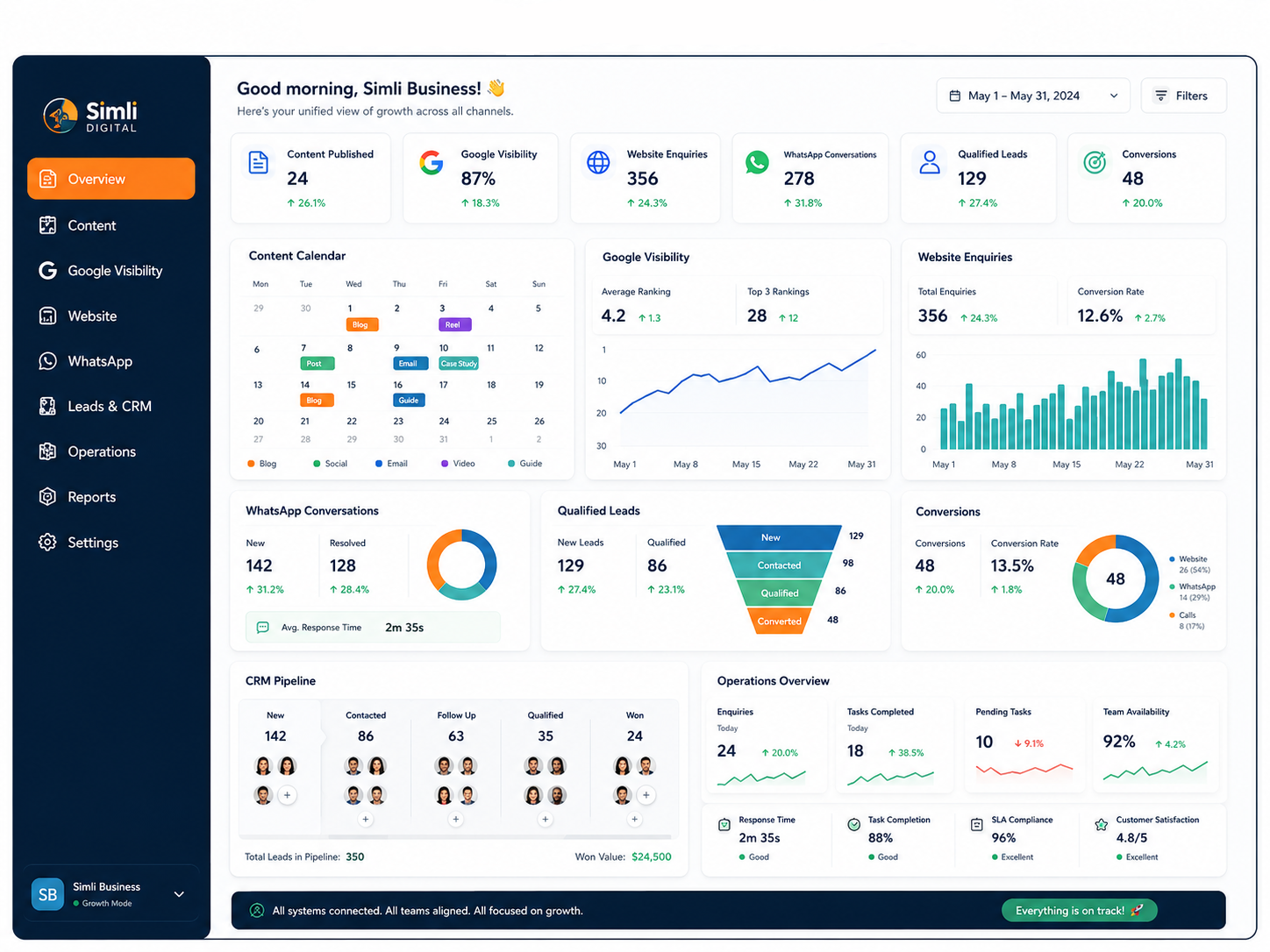The image size is (1270, 952).
Task: Click the Pending Tasks 10 value
Action: point(984,742)
